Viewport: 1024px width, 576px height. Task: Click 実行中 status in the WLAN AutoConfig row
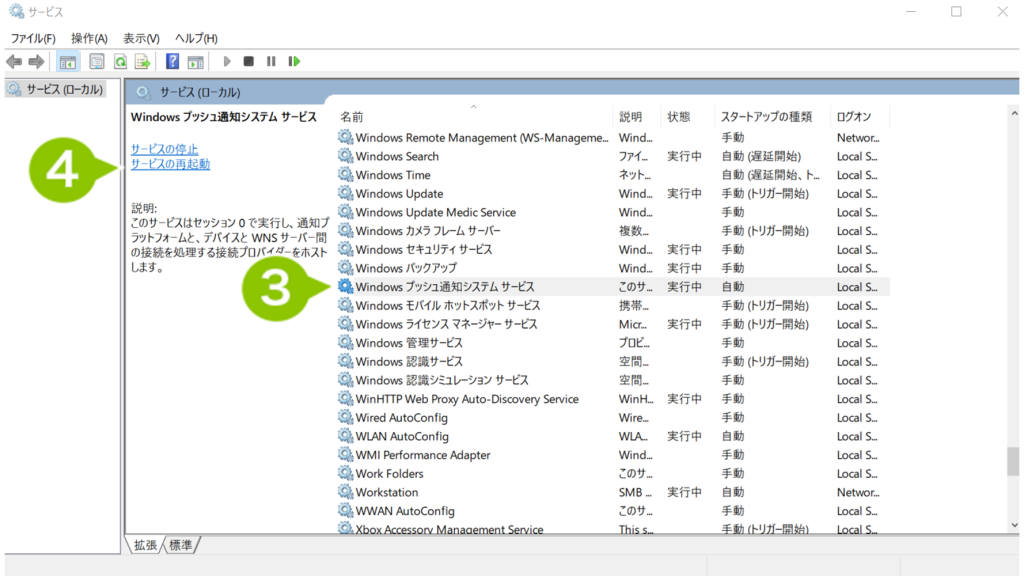click(x=684, y=436)
